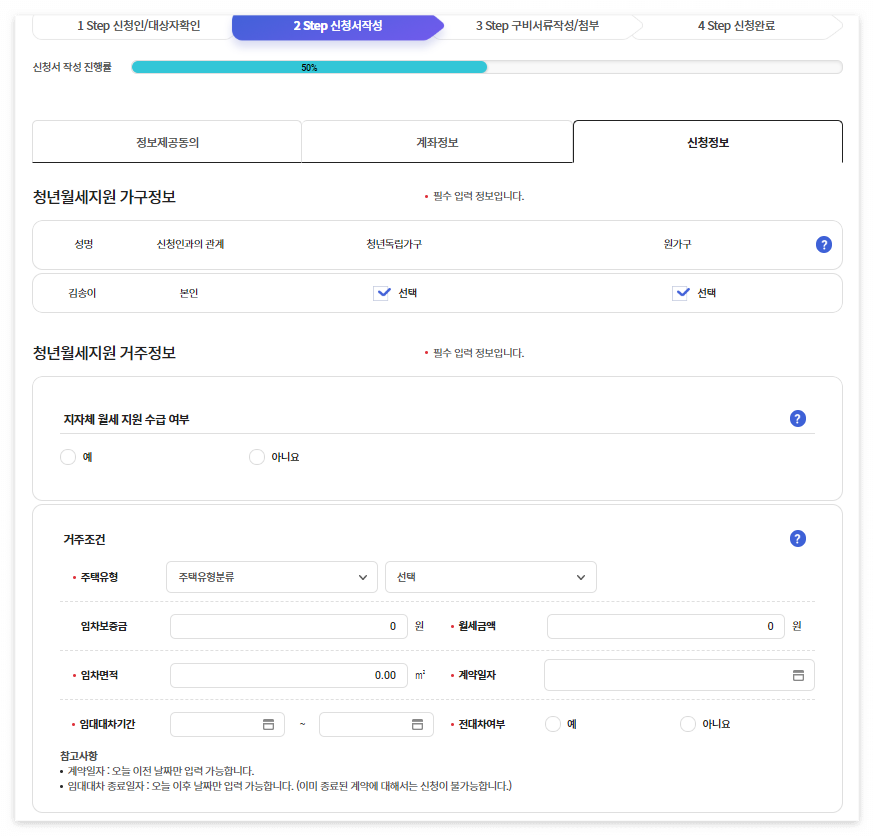The image size is (874, 836).
Task: Uncheck the 청년독립가구 선택 checkbox
Action: tap(382, 292)
